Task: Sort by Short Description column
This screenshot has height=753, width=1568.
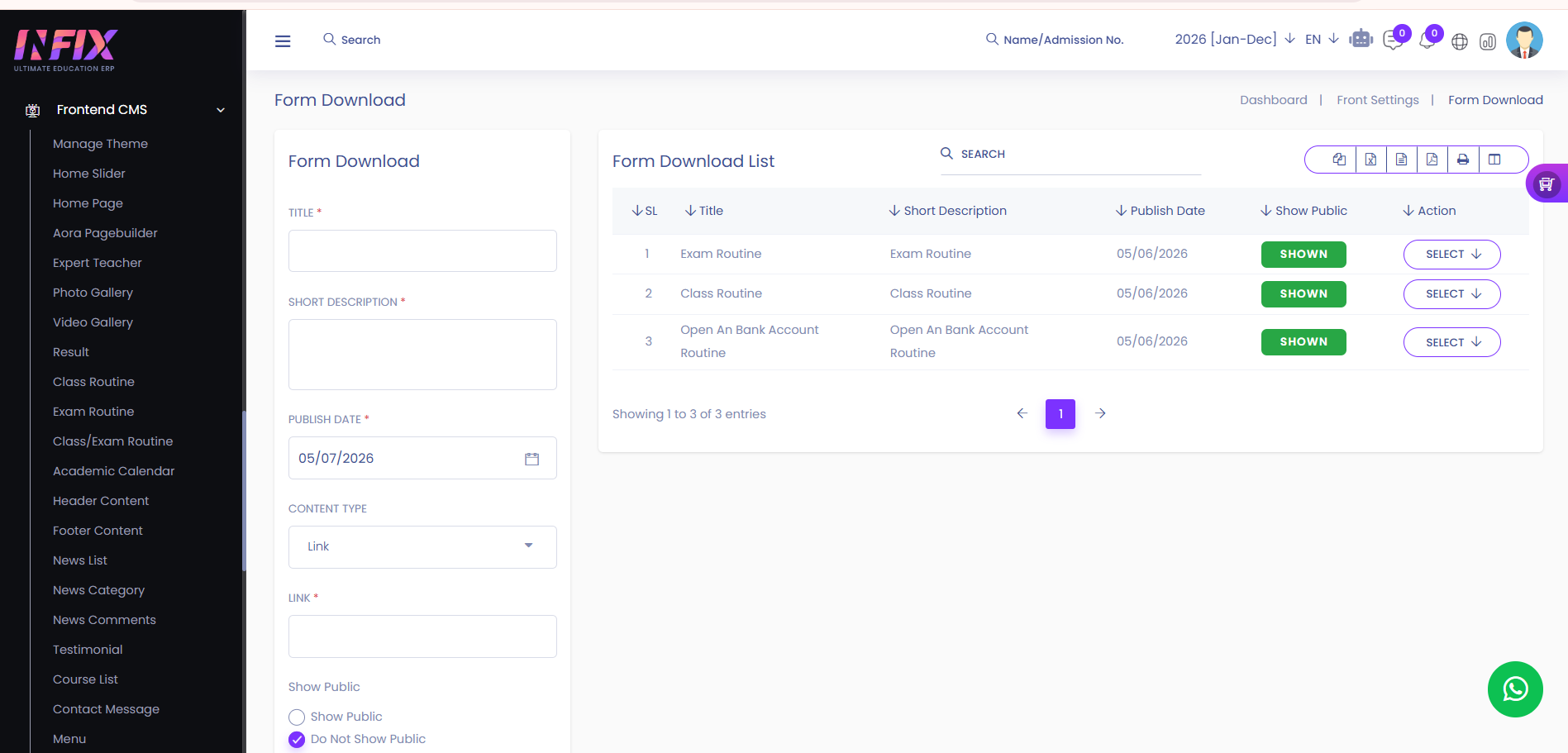Action: (948, 211)
